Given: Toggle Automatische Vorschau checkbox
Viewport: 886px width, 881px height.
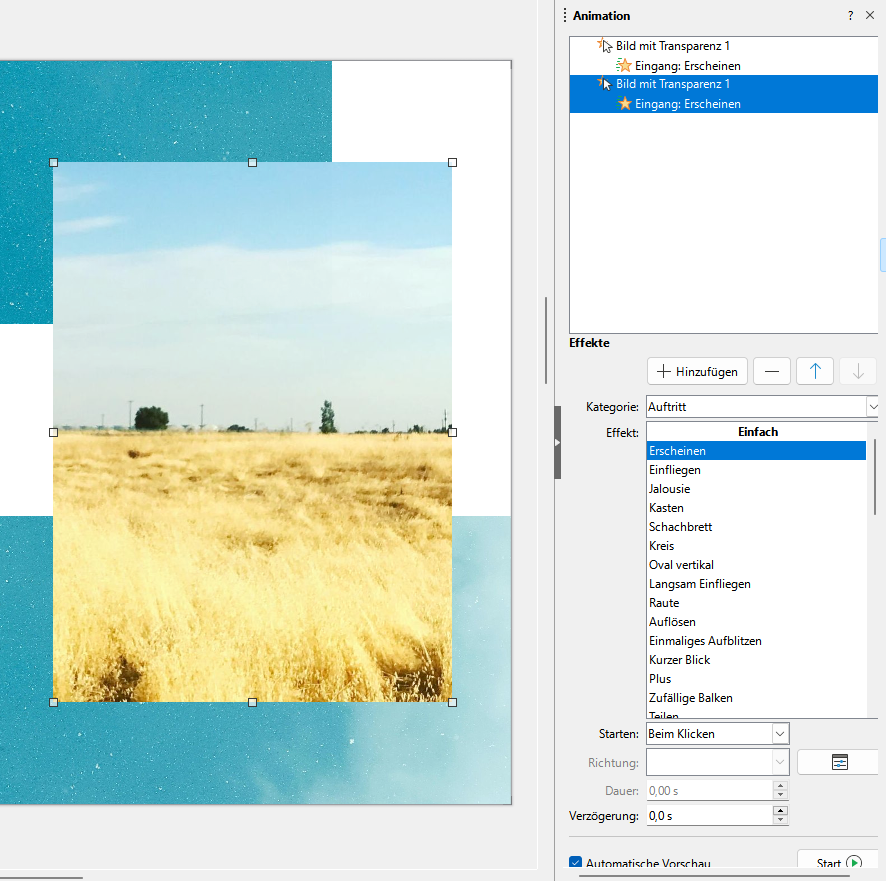Looking at the screenshot, I should tap(575, 862).
